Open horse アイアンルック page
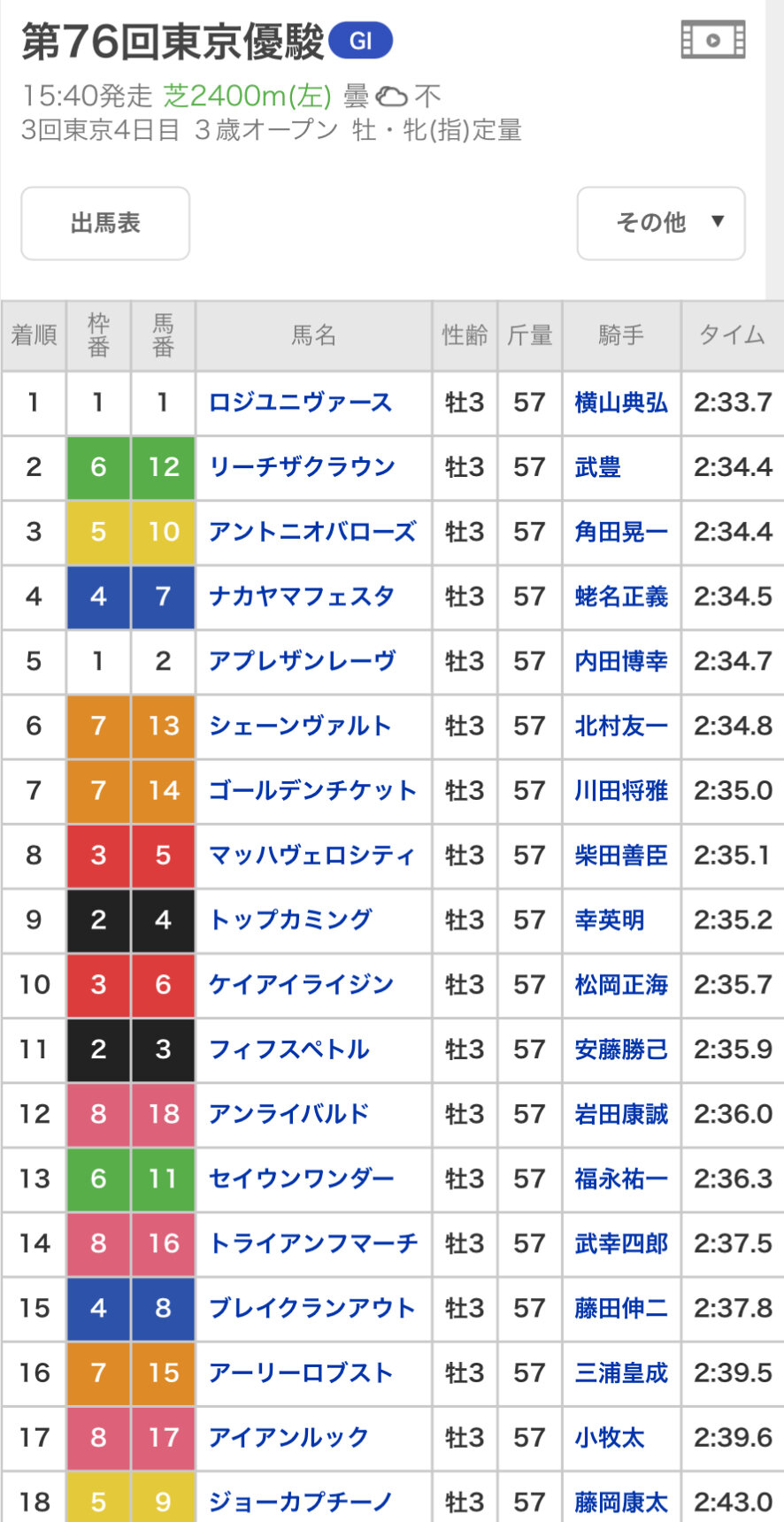Viewport: 784px width, 1522px height. 288,1437
